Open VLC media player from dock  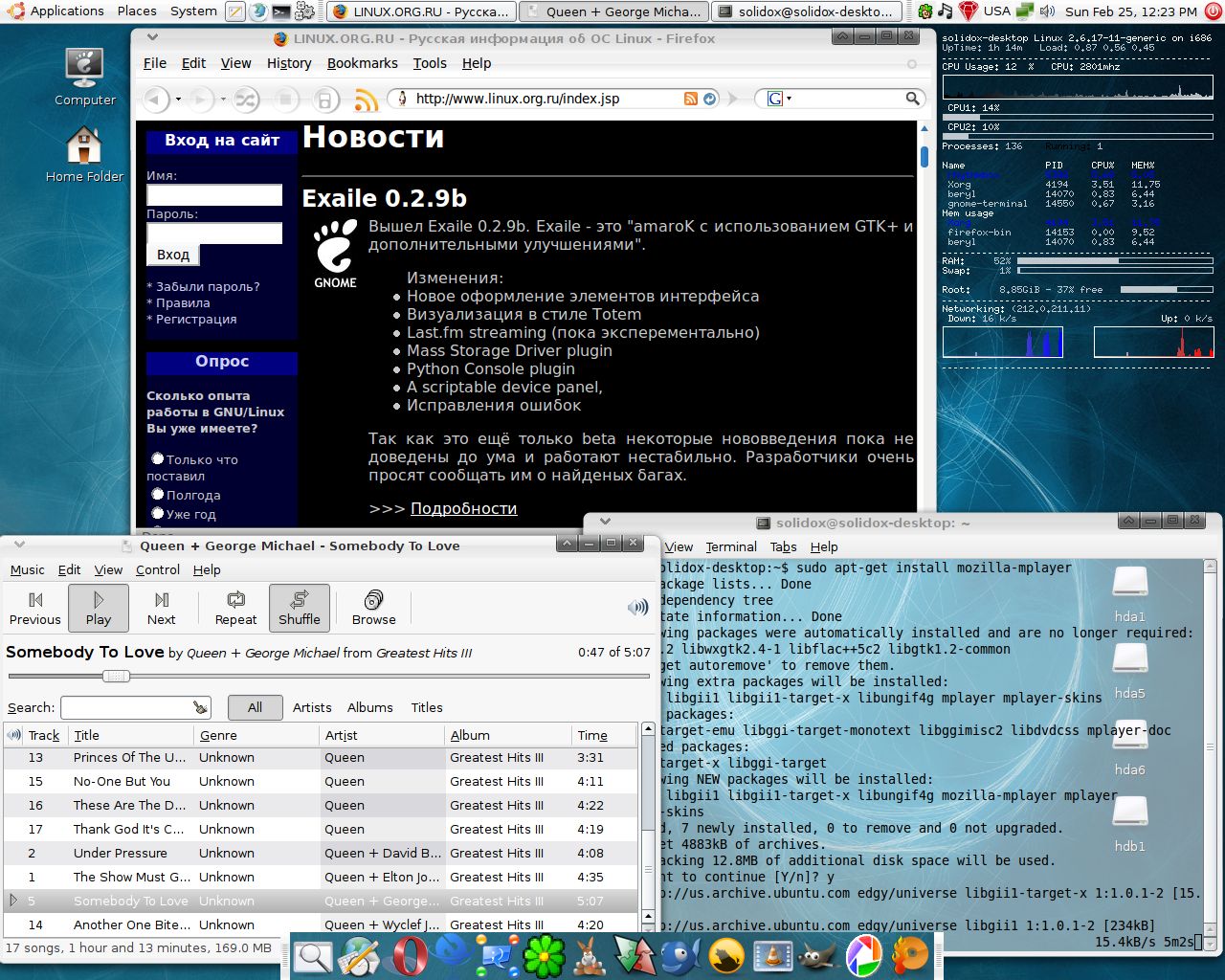point(773,956)
